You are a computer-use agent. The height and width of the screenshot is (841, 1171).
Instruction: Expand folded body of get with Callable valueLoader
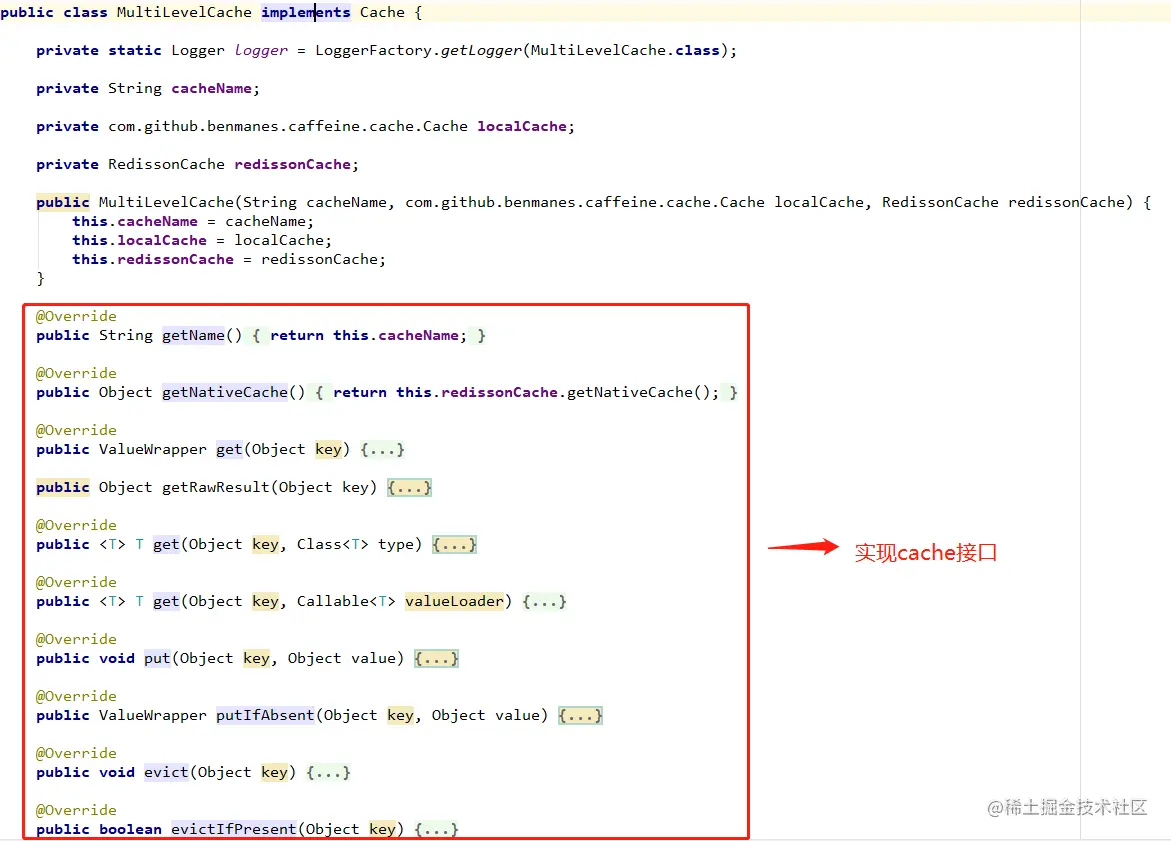(544, 601)
